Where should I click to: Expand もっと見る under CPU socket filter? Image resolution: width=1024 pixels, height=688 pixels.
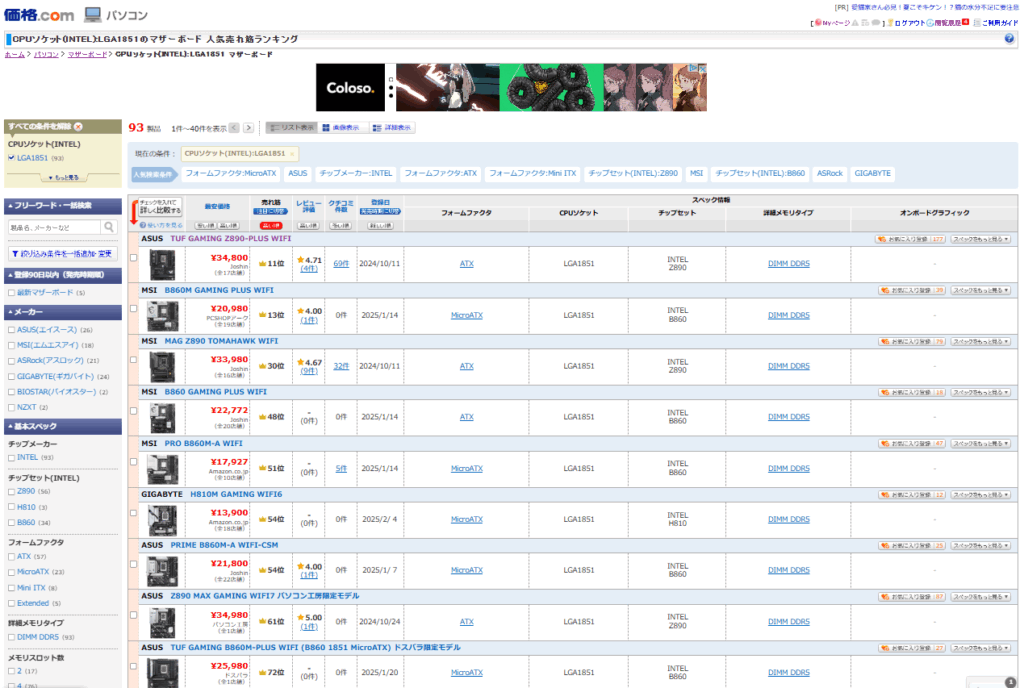point(63,178)
